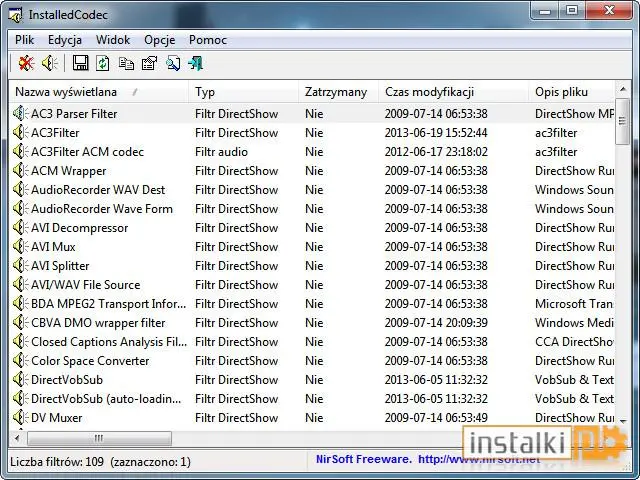Click the date 2012-06-17 23:18:02
The width and height of the screenshot is (640, 480).
(436, 152)
